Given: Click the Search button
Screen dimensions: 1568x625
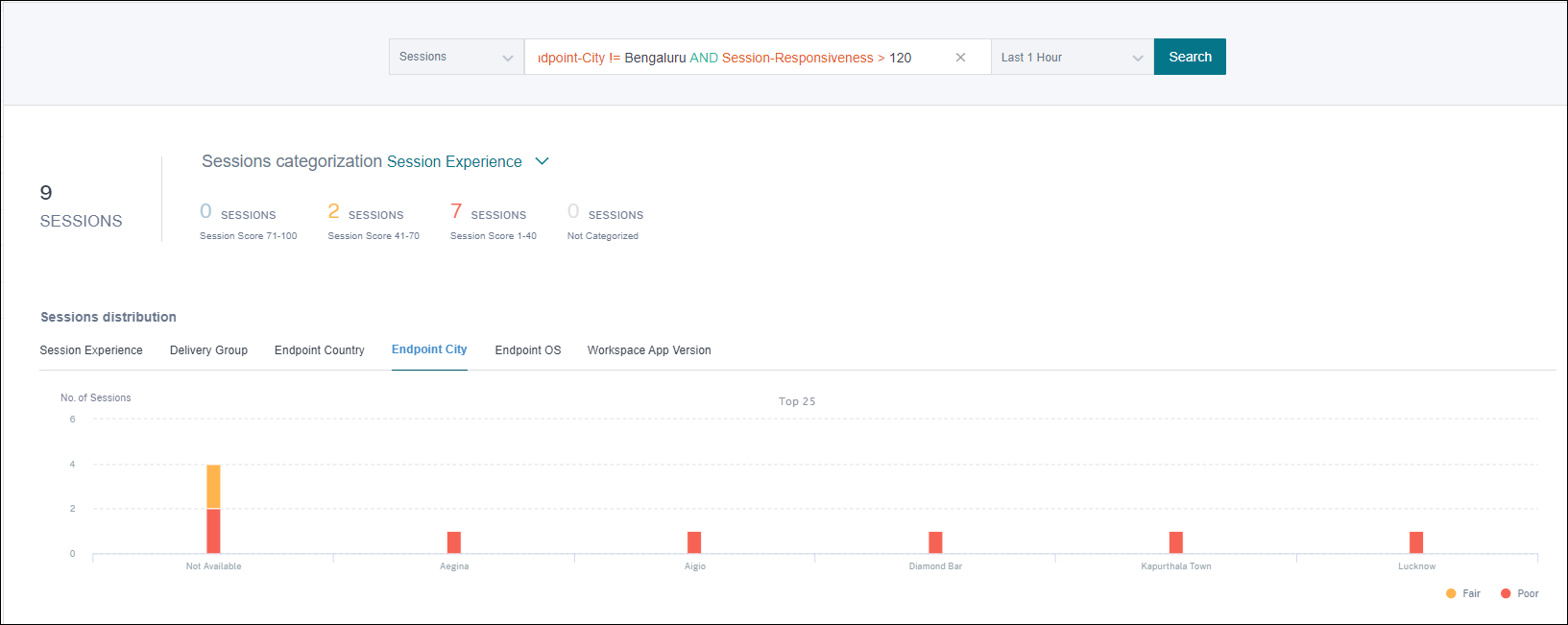Looking at the screenshot, I should click(1190, 57).
